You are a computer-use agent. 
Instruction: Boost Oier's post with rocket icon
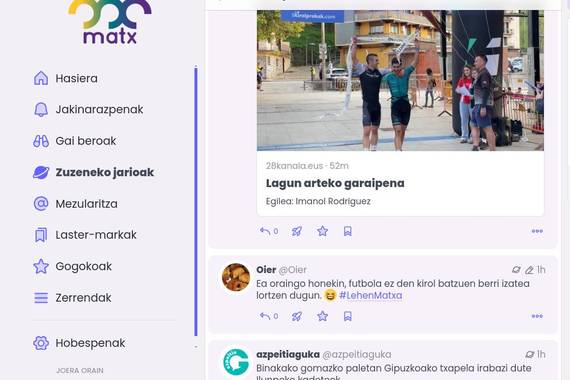point(297,316)
